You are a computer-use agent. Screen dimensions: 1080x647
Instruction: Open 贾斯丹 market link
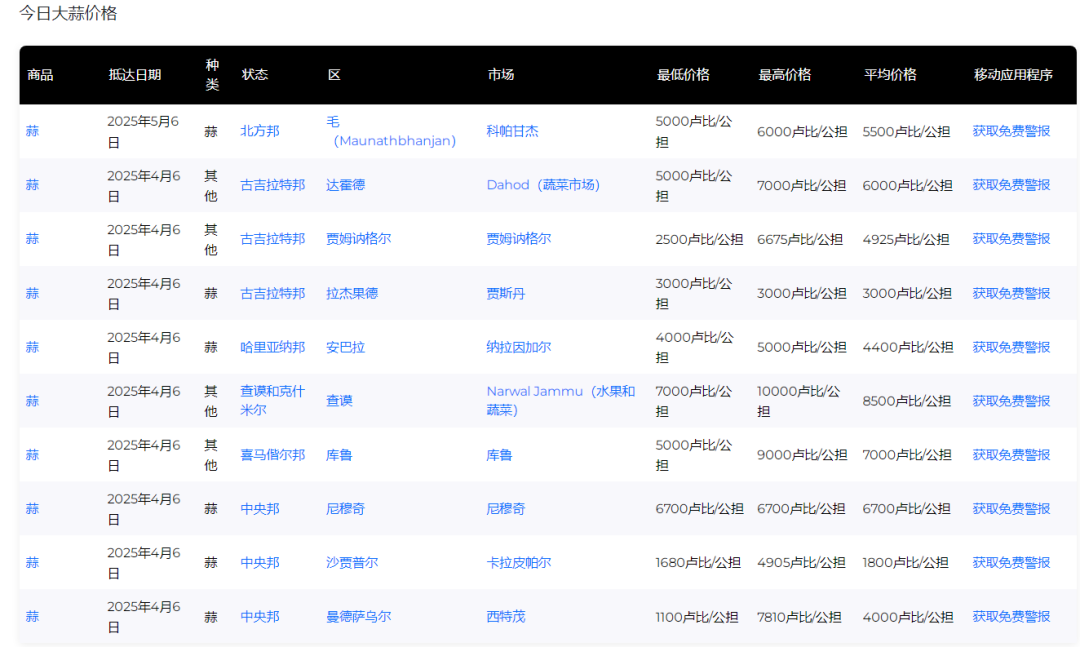tap(506, 293)
